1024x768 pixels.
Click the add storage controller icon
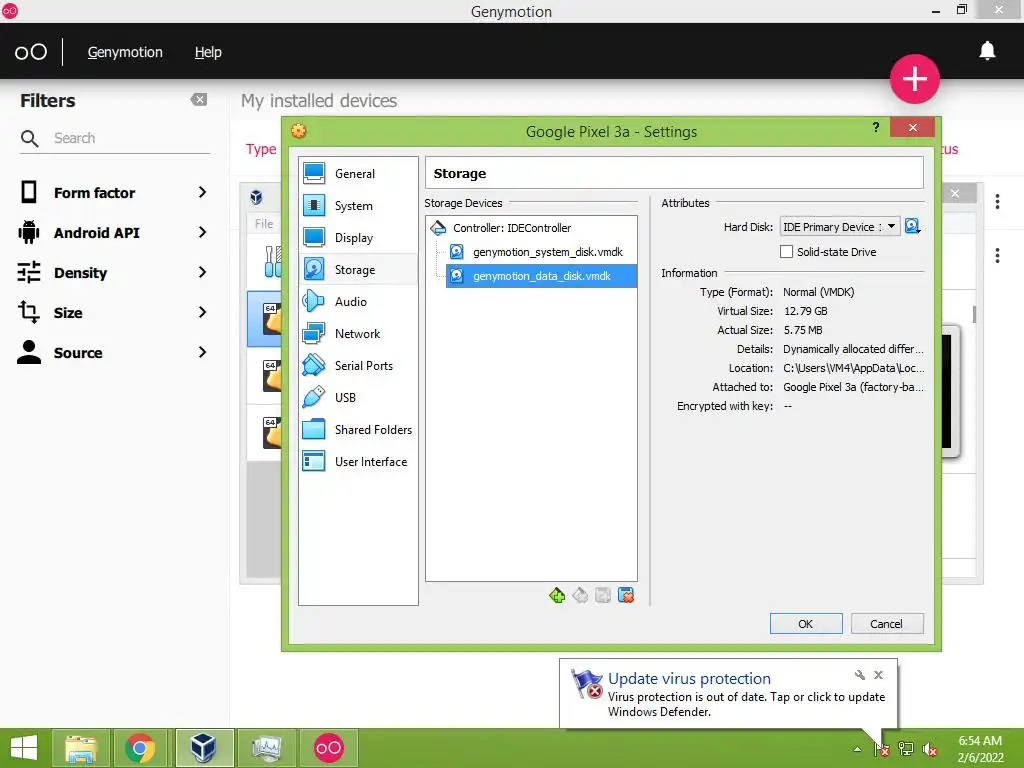pyautogui.click(x=557, y=595)
